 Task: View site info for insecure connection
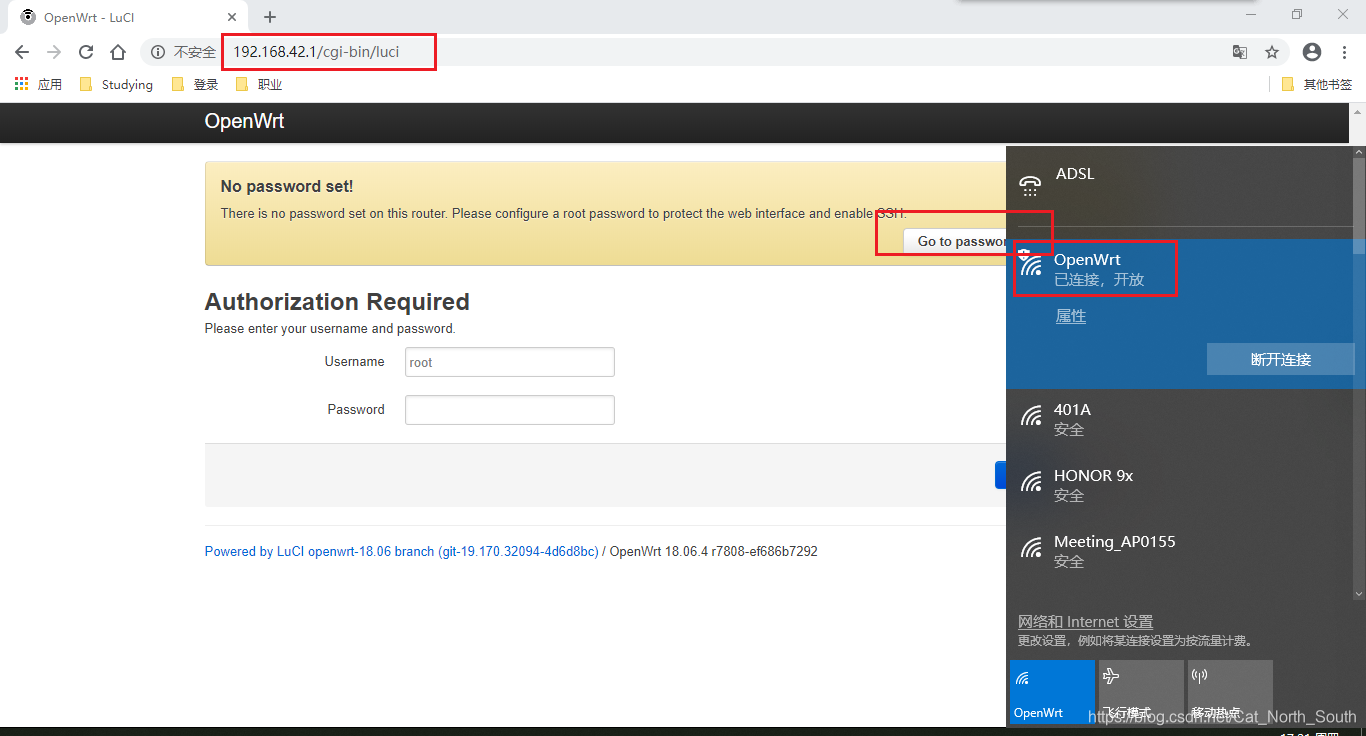184,52
